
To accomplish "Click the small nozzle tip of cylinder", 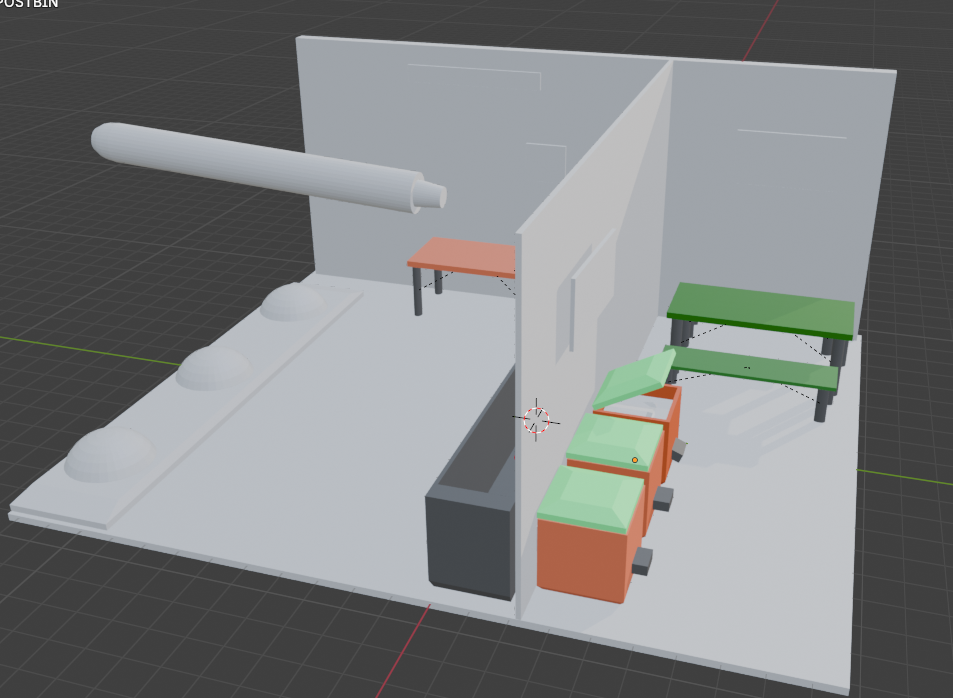I will (433, 195).
